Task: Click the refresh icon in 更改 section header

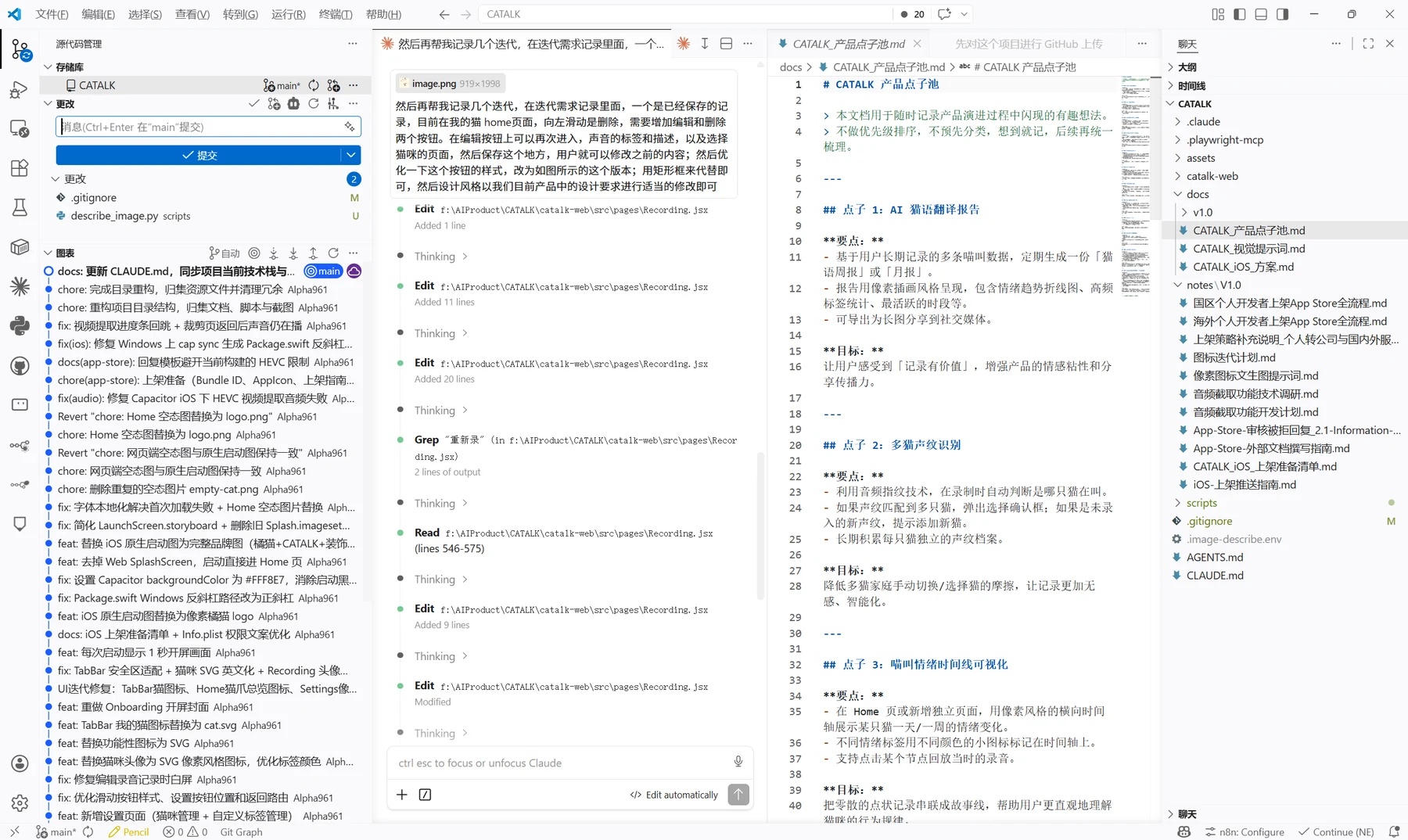Action: (x=314, y=103)
